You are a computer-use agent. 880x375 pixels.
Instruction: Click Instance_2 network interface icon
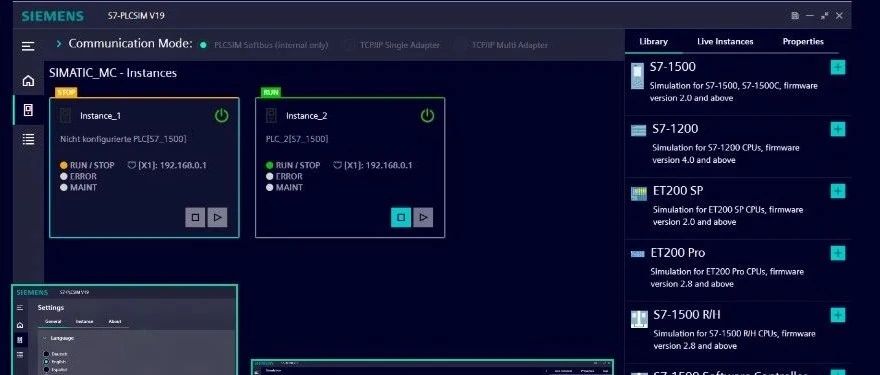(338, 165)
